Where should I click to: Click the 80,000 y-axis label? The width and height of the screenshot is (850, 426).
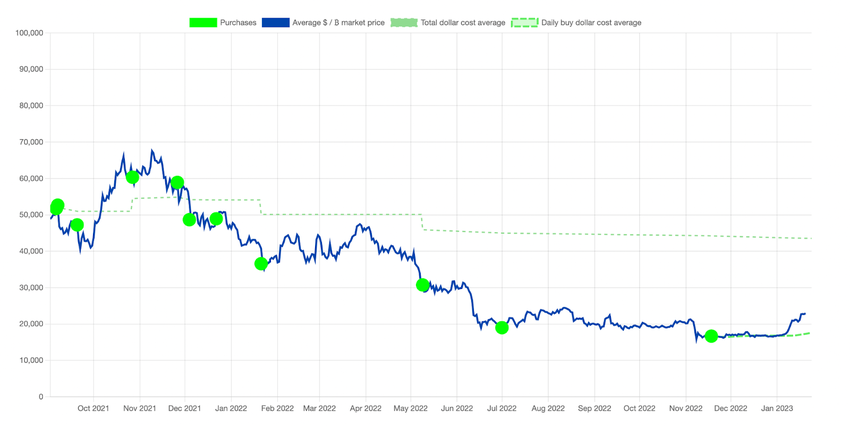click(x=31, y=106)
